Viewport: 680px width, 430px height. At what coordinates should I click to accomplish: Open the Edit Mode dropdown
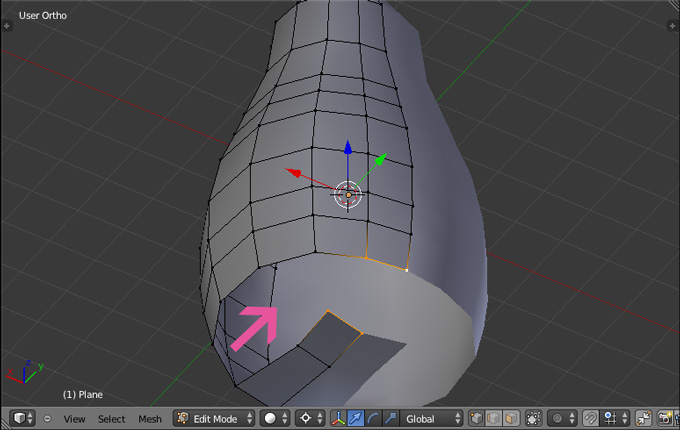[214, 418]
